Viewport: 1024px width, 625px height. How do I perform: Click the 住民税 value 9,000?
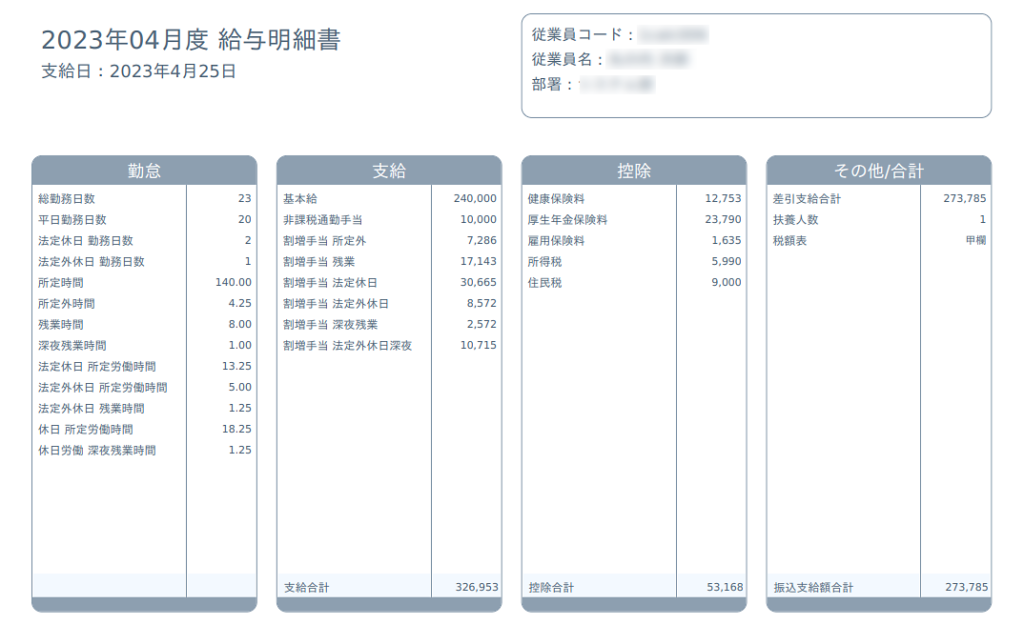pos(726,283)
